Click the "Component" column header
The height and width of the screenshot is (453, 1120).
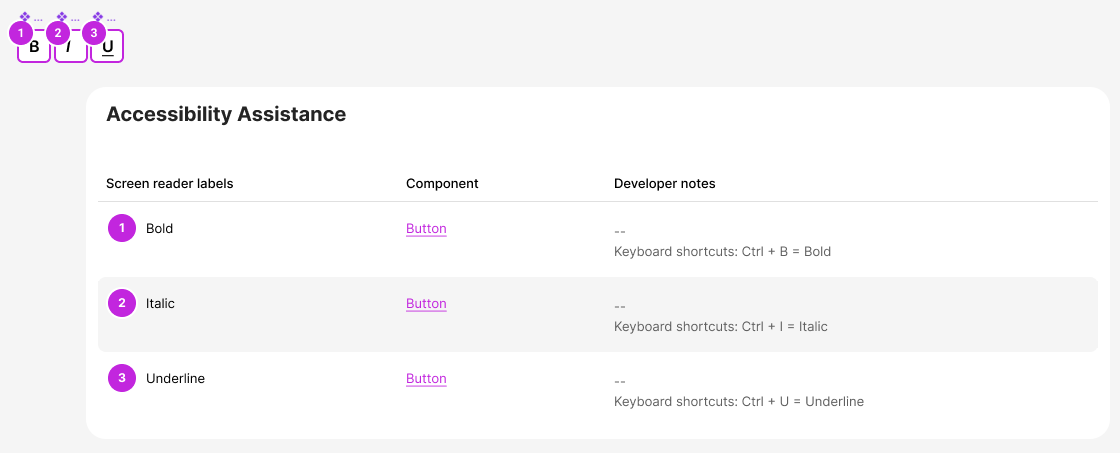(x=442, y=184)
